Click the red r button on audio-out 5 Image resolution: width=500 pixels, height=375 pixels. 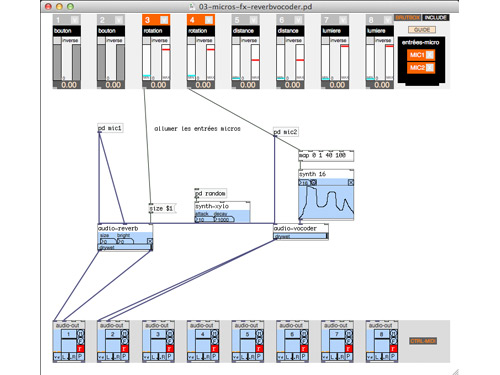pos(259,349)
